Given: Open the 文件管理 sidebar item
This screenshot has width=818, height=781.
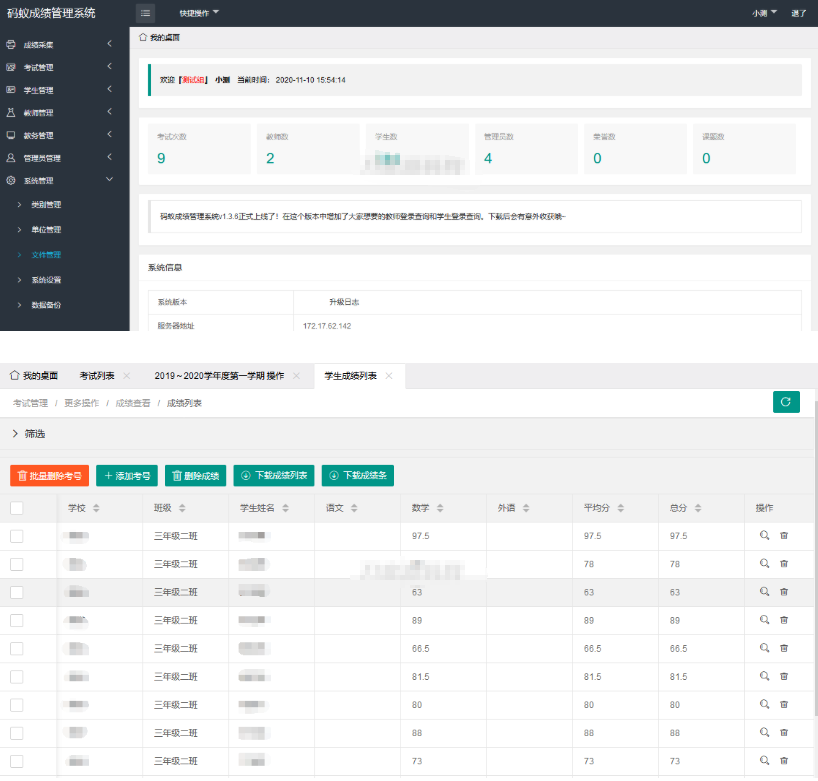Looking at the screenshot, I should pyautogui.click(x=46, y=255).
